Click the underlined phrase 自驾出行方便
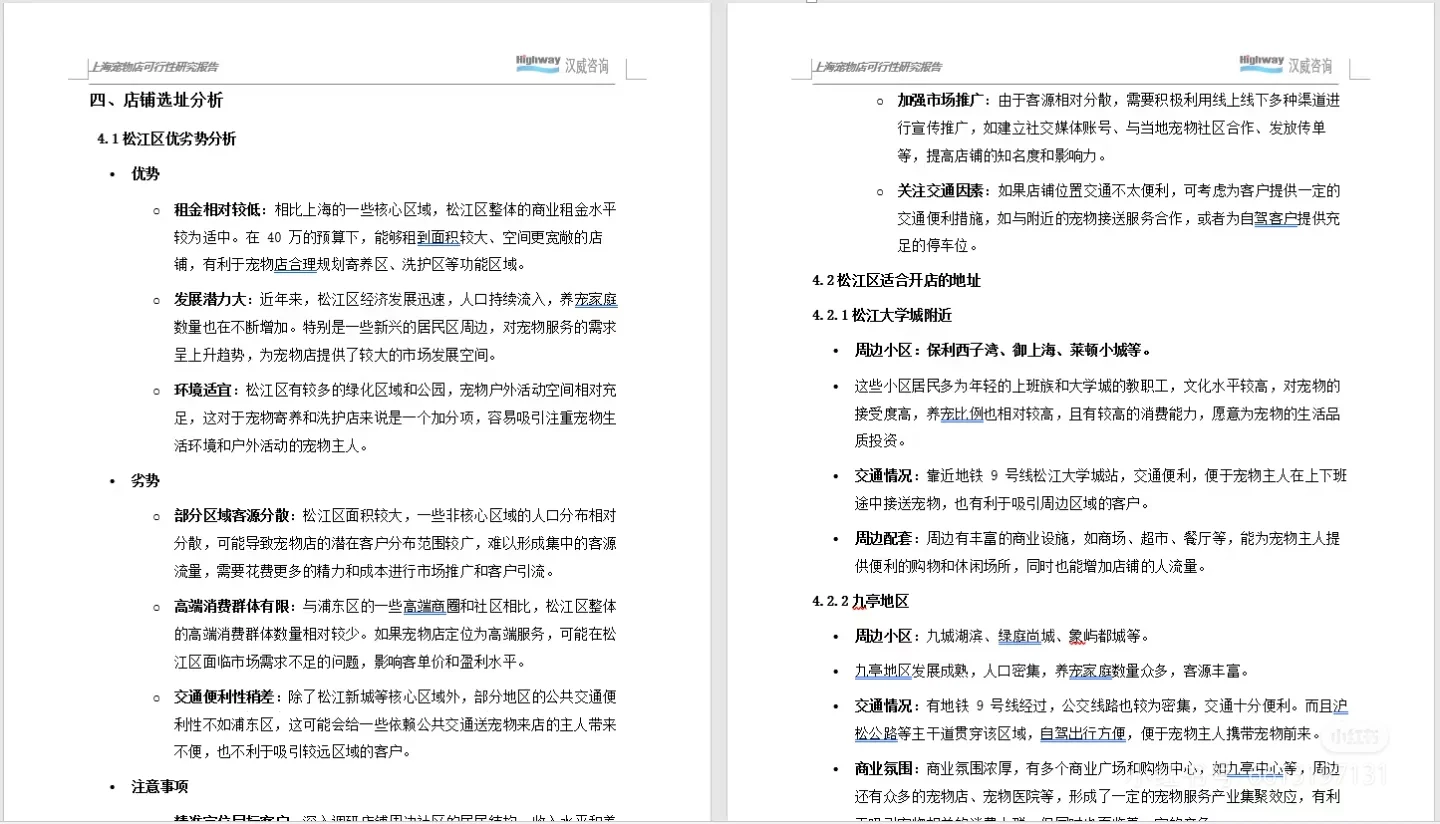Viewport: 1440px width, 824px height. pyautogui.click(x=1084, y=734)
